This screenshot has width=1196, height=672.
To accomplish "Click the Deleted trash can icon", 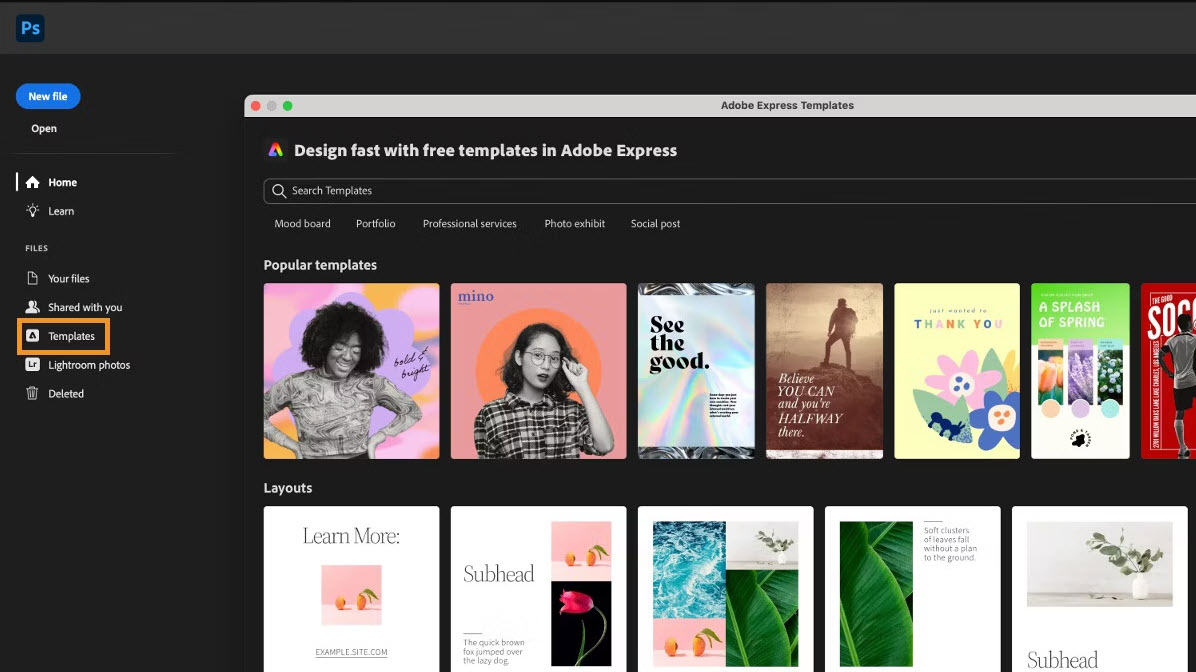I will (33, 394).
